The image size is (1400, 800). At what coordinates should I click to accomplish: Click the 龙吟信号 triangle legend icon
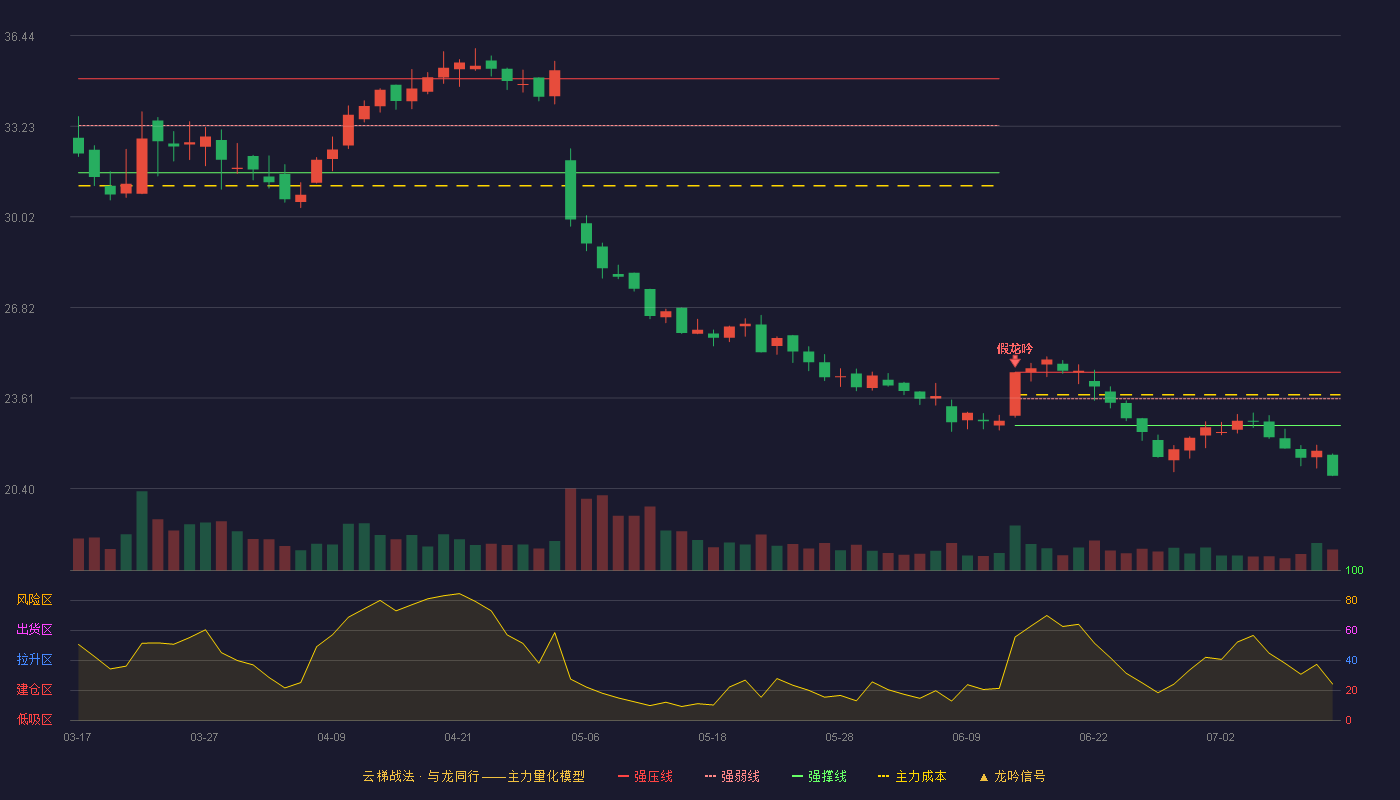click(x=984, y=776)
